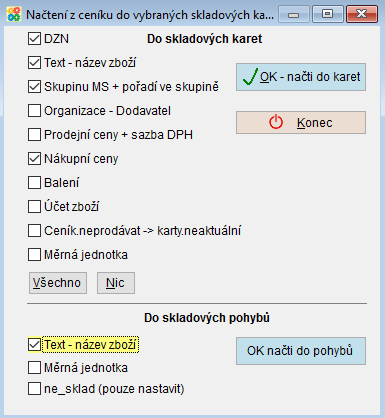Close the dialog with red X

coord(362,14)
